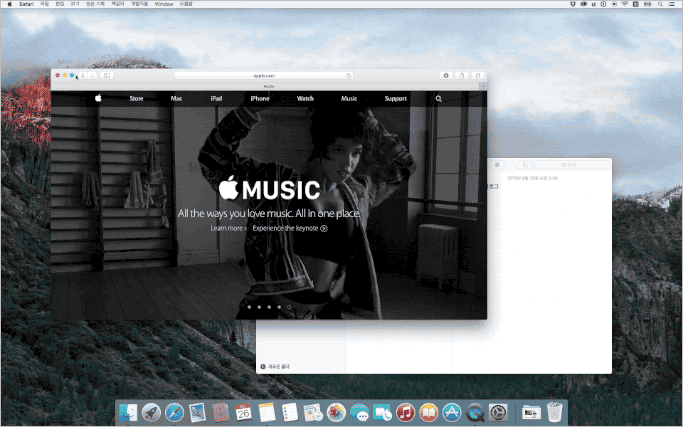Open Finder from the Dock
The width and height of the screenshot is (683, 427).
[x=128, y=412]
